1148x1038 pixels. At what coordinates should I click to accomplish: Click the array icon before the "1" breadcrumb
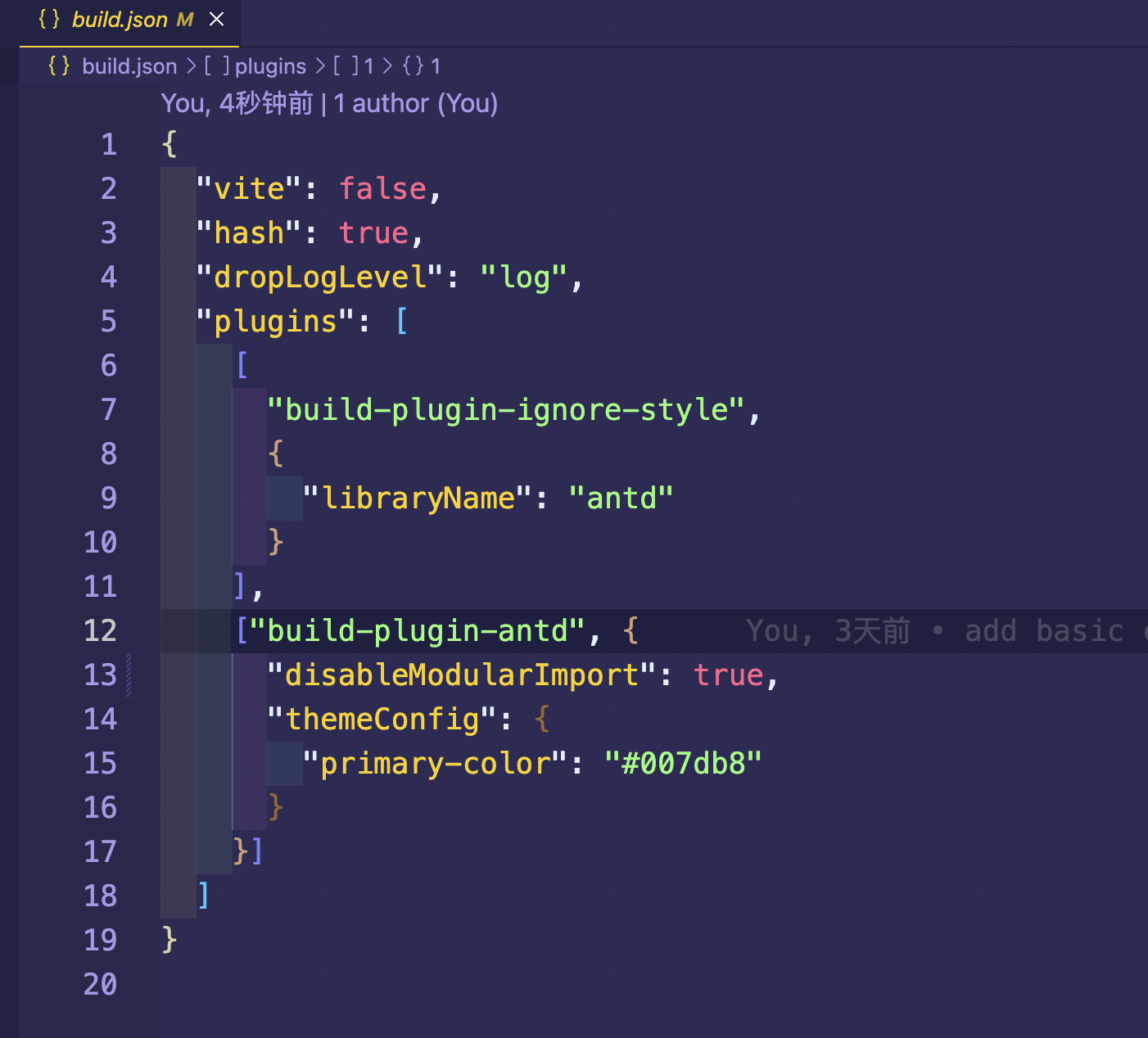pos(345,65)
